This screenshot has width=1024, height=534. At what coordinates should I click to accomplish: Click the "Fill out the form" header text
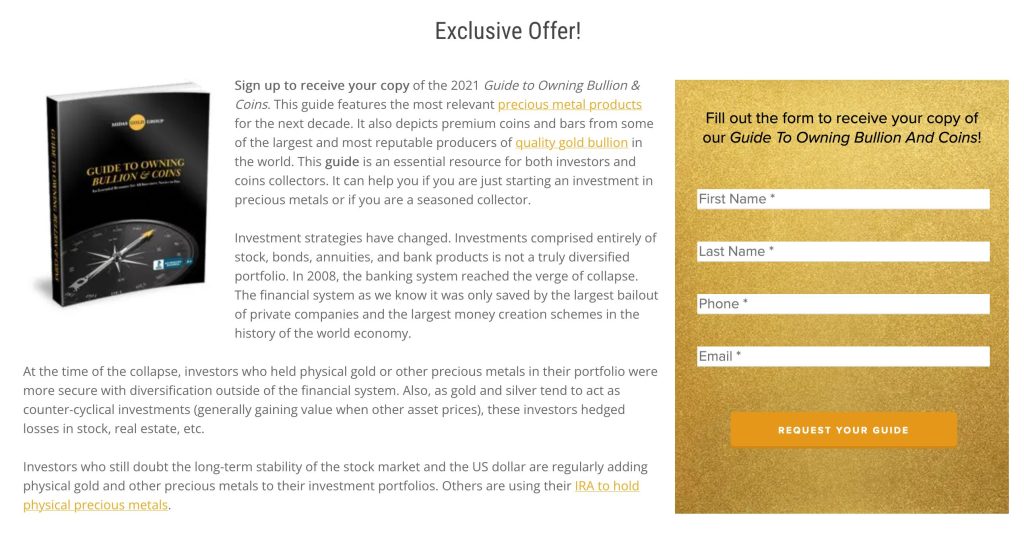pos(841,118)
